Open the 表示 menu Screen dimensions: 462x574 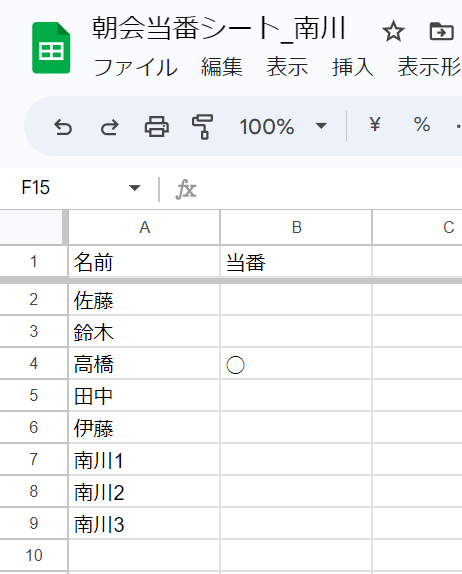[x=287, y=67]
